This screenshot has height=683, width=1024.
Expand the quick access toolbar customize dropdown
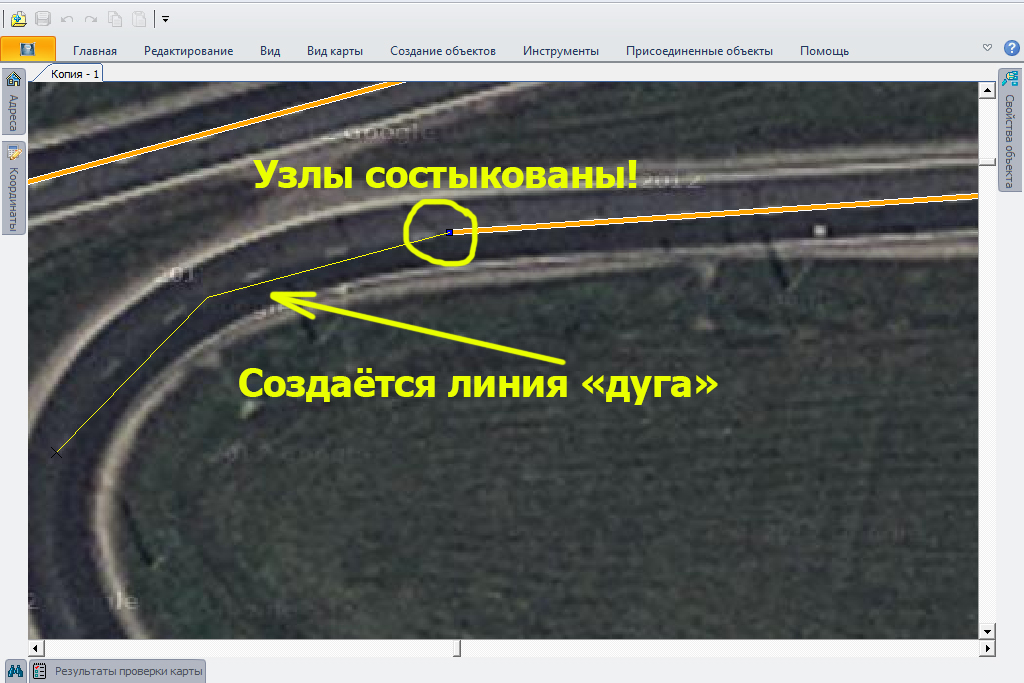[x=165, y=18]
